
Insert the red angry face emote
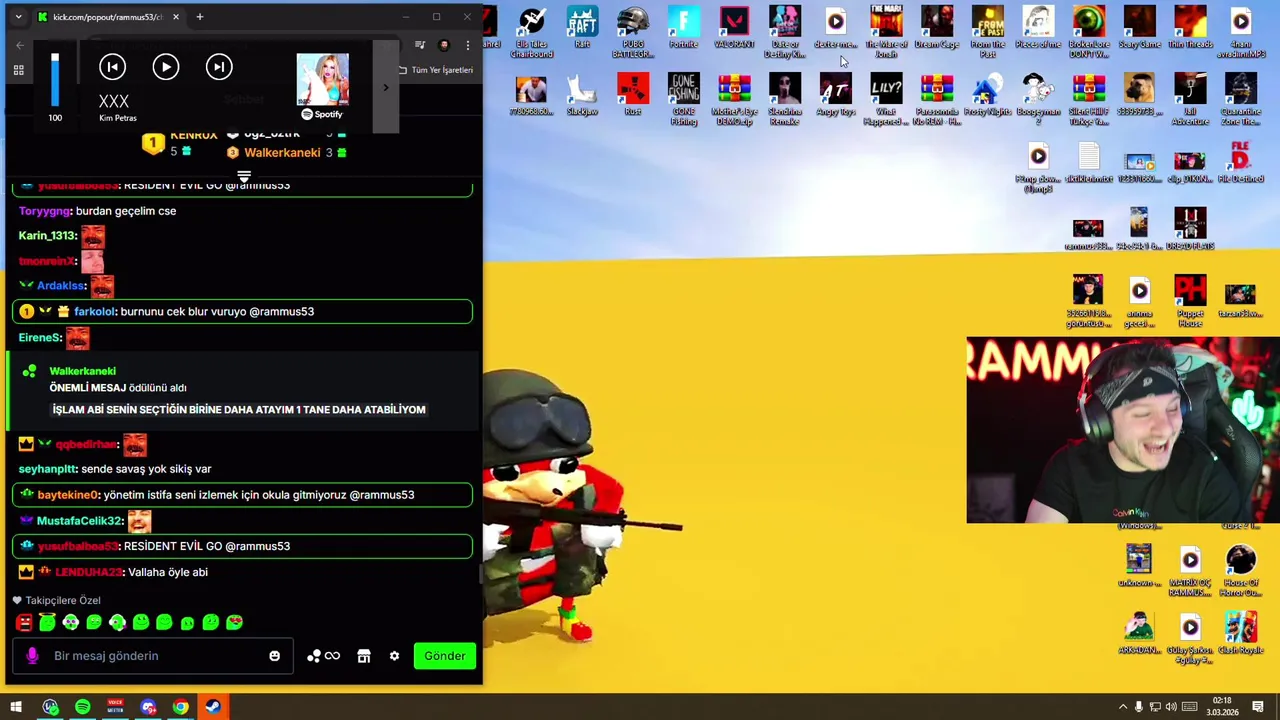pos(24,622)
